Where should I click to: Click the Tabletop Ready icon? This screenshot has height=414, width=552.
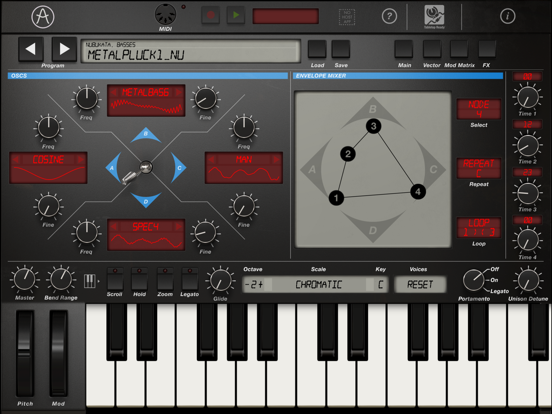(x=434, y=17)
